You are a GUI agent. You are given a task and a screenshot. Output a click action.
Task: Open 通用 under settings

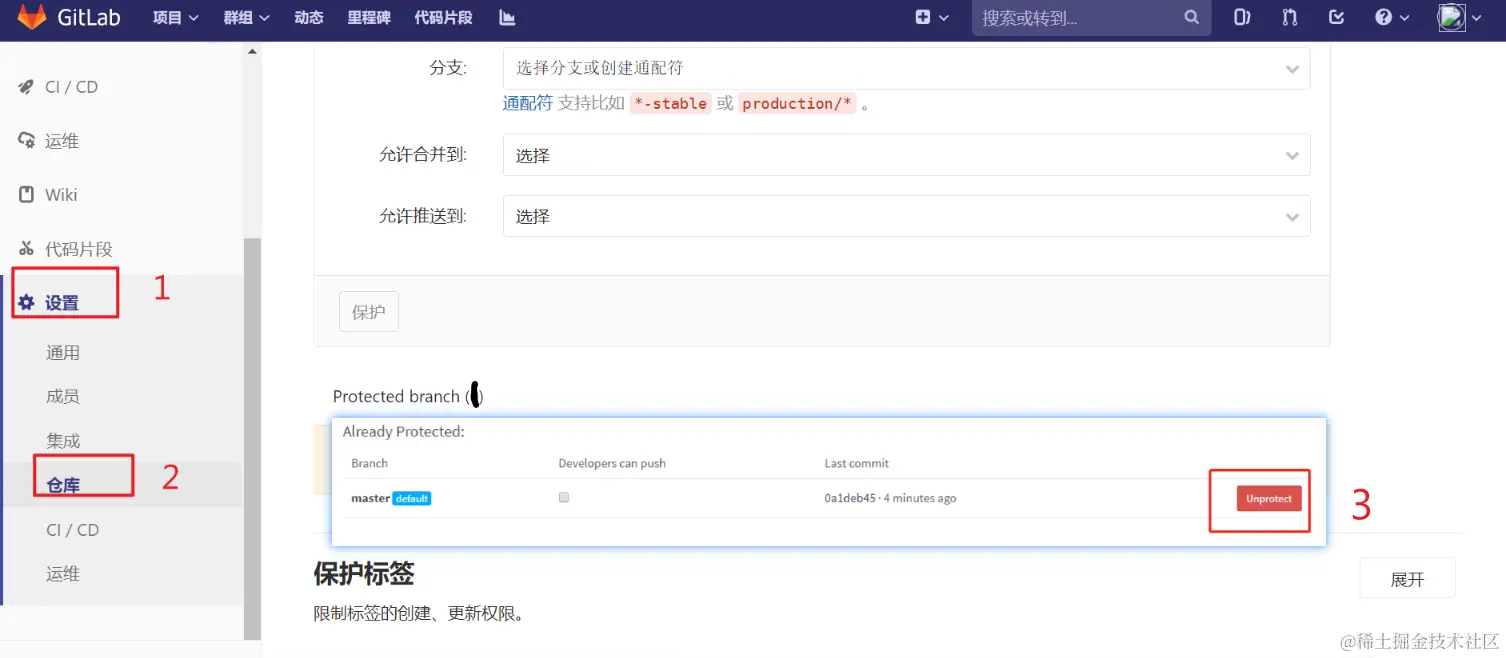pos(63,352)
